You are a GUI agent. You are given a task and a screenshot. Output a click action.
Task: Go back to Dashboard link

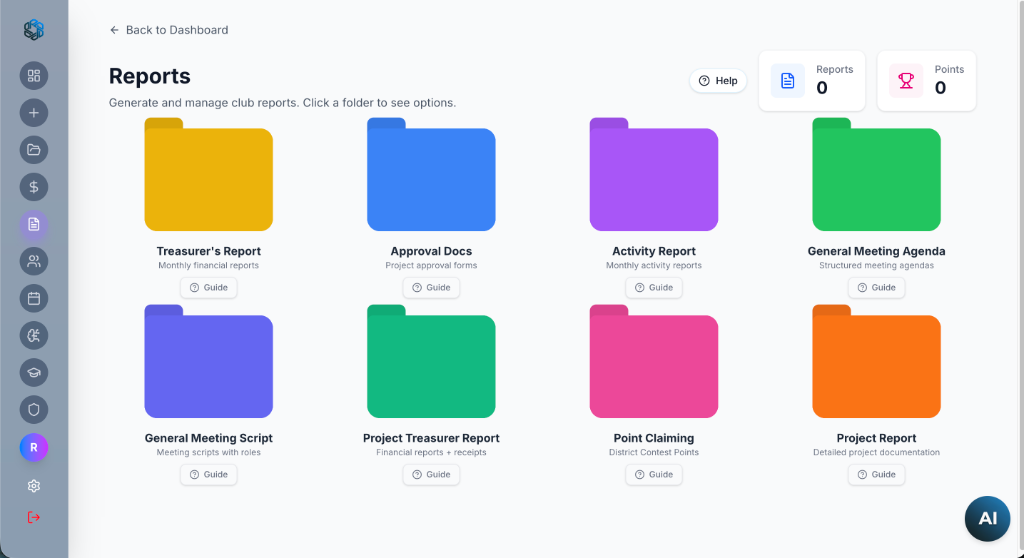coord(169,30)
